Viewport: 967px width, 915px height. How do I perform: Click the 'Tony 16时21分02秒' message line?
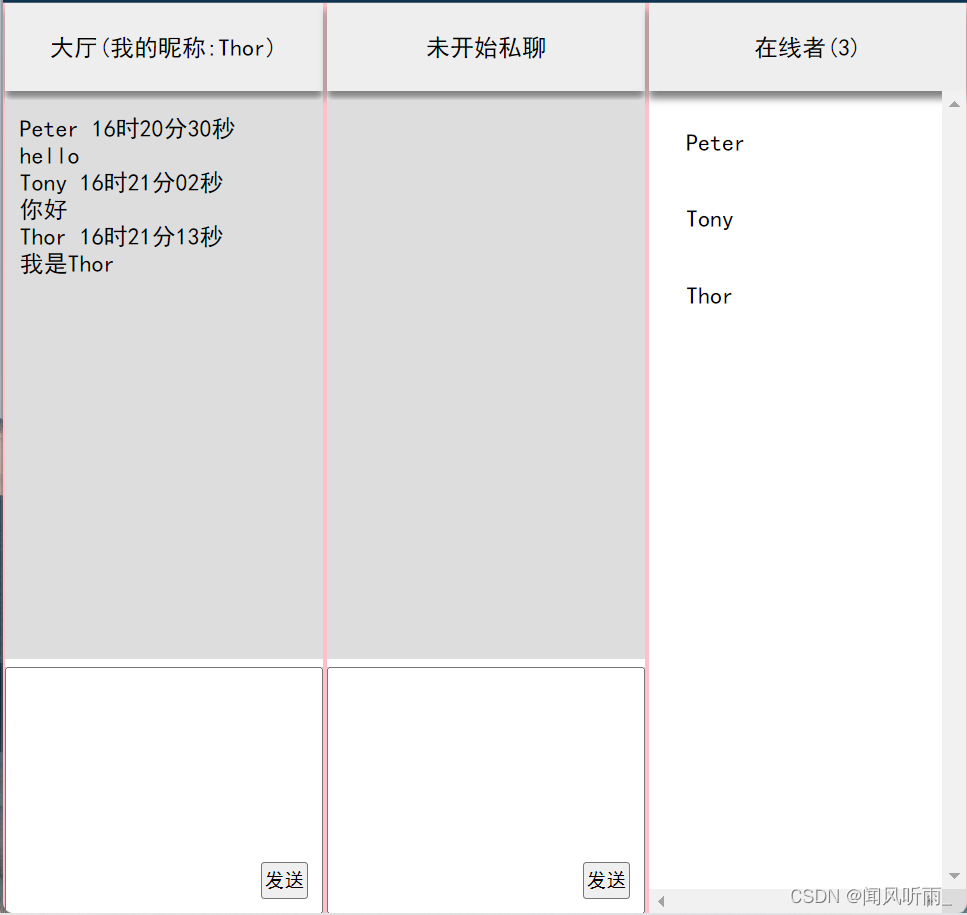click(x=121, y=183)
